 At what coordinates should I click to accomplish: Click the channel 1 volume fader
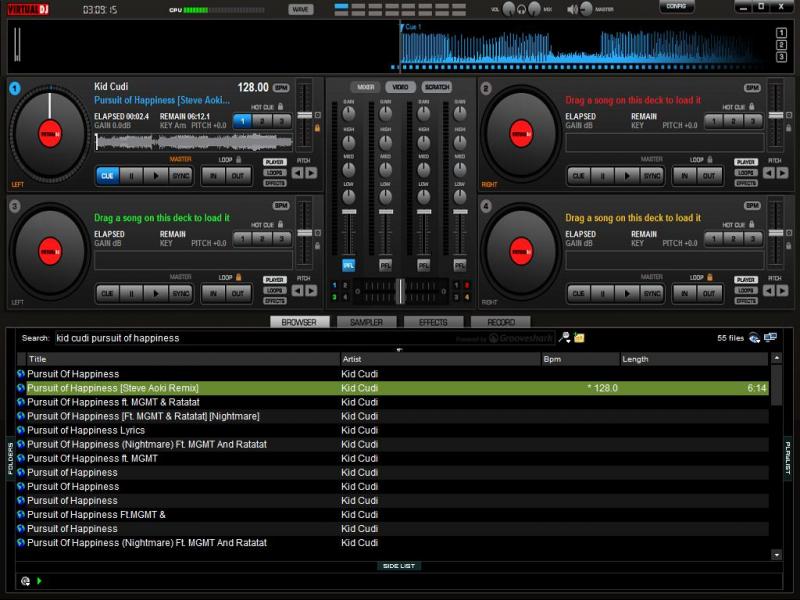click(x=349, y=212)
